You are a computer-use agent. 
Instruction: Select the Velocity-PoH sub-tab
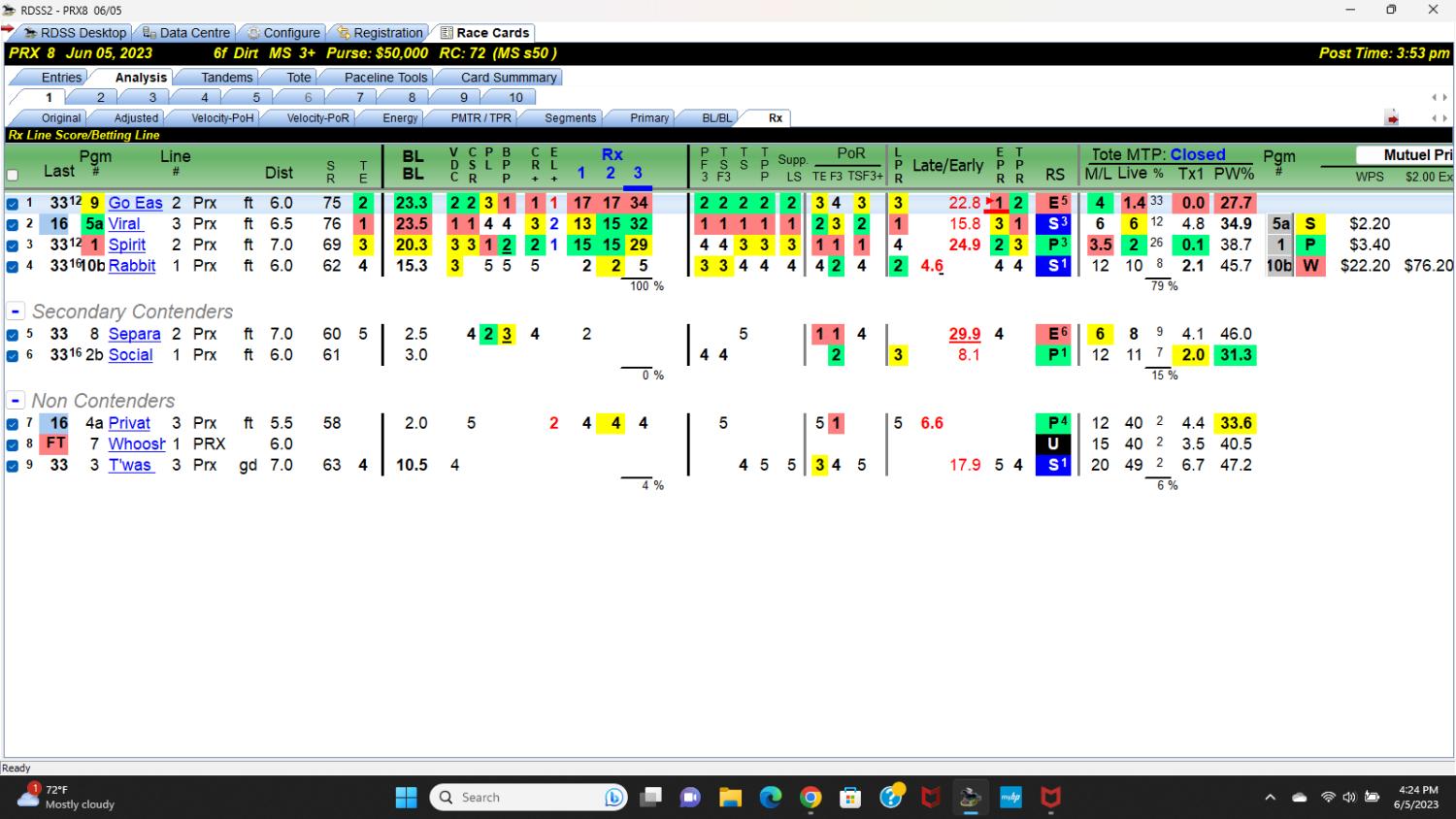(x=222, y=117)
